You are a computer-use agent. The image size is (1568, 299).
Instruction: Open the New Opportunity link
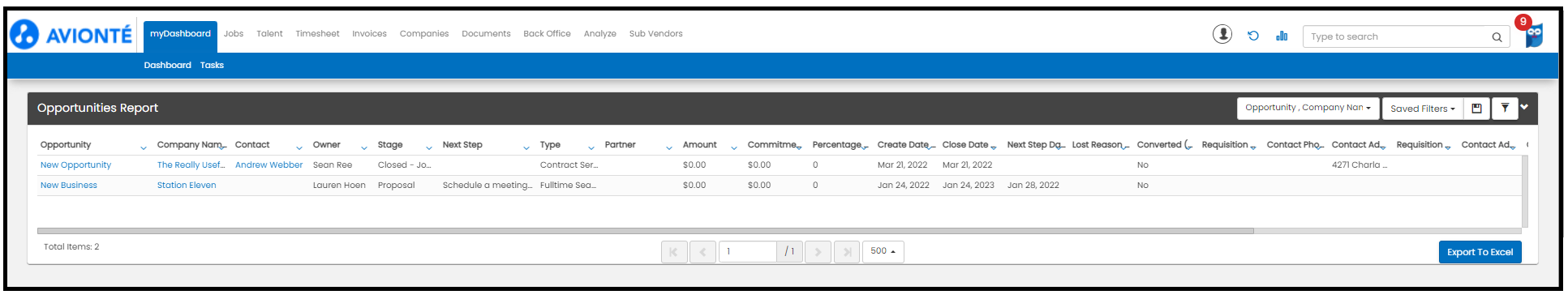click(x=75, y=165)
